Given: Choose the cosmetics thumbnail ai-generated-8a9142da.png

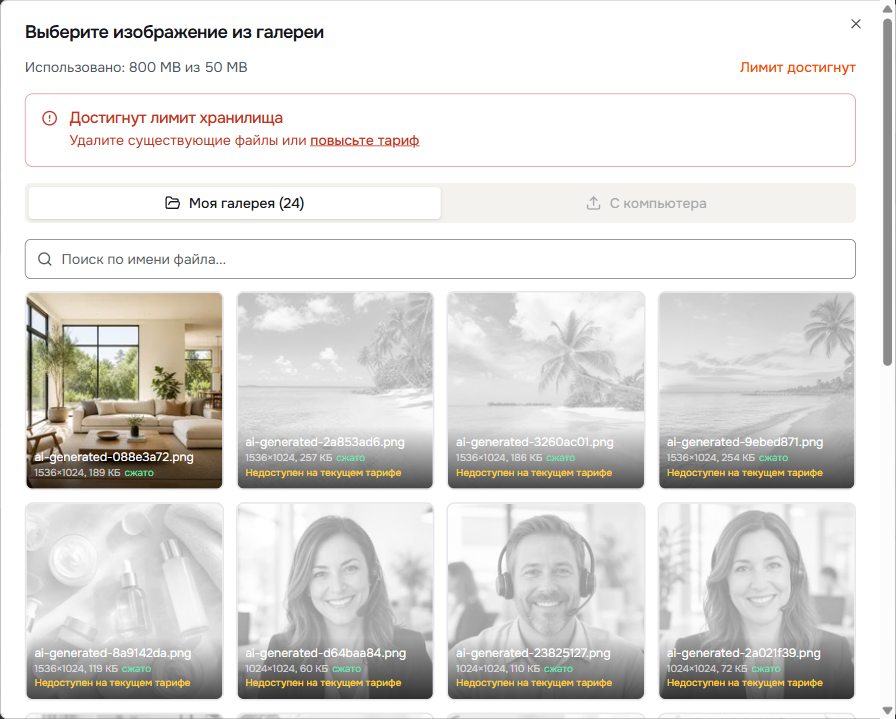Looking at the screenshot, I should coord(124,601).
